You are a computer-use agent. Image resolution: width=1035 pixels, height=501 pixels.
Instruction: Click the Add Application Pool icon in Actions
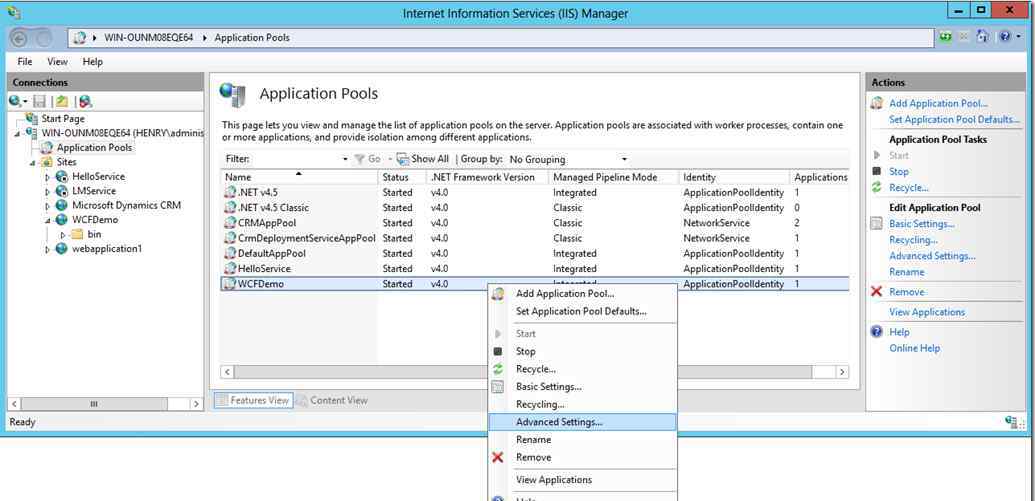click(877, 103)
